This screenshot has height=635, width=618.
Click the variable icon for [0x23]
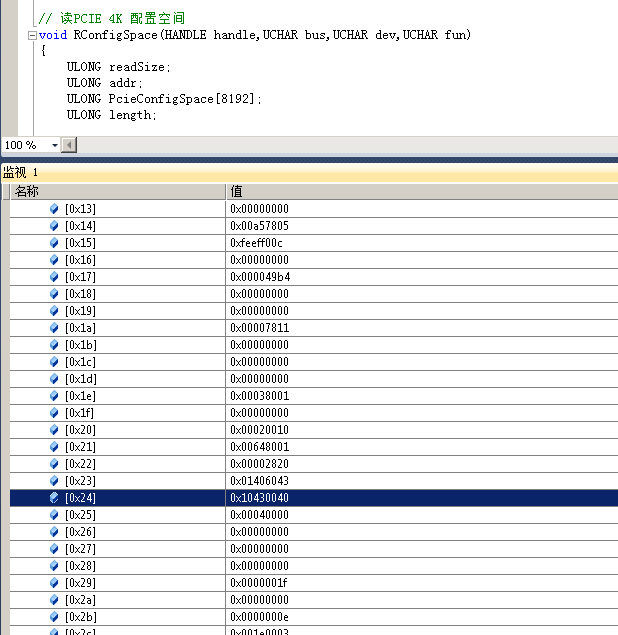(x=54, y=481)
